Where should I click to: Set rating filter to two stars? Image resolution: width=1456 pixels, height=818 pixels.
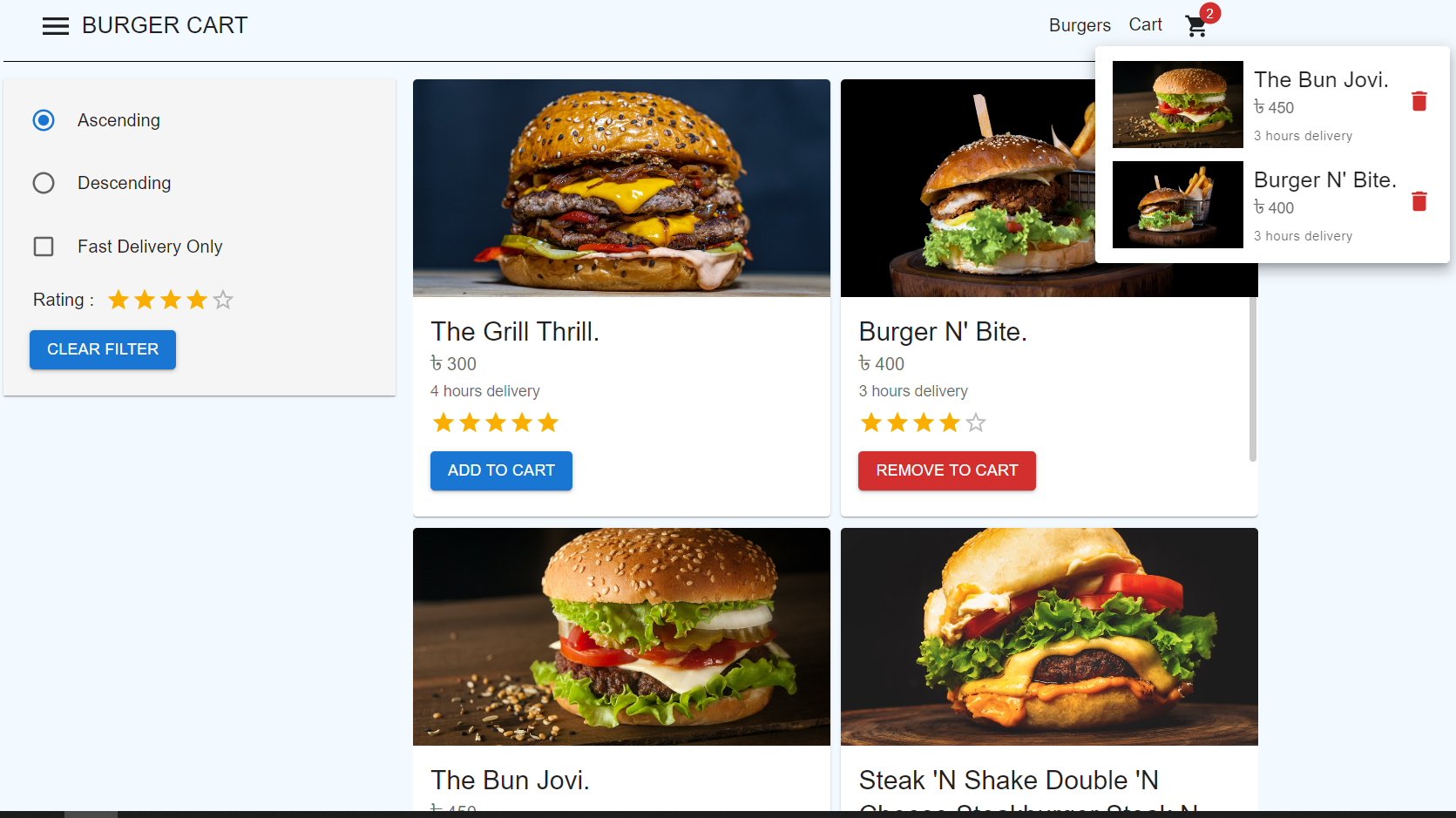(145, 300)
